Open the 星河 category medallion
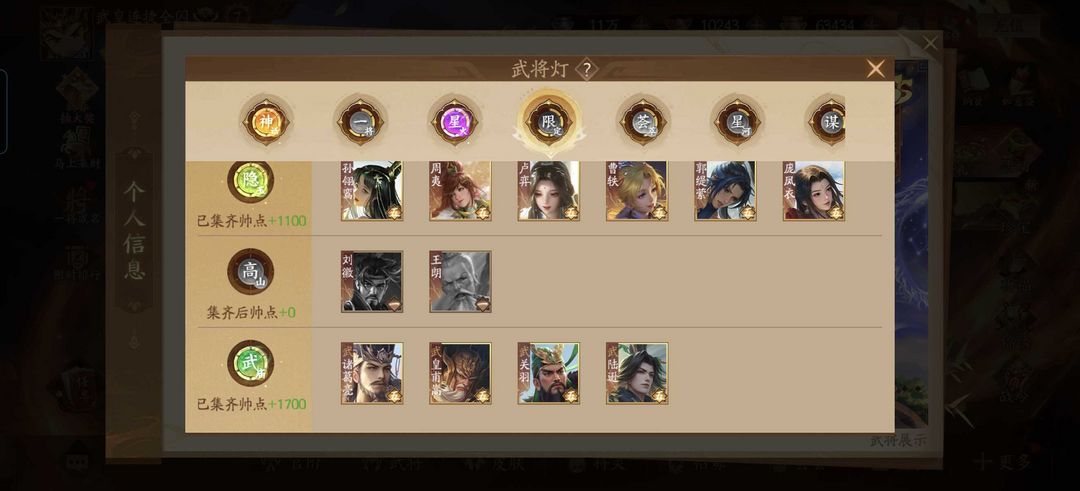This screenshot has width=1080, height=491. point(738,122)
